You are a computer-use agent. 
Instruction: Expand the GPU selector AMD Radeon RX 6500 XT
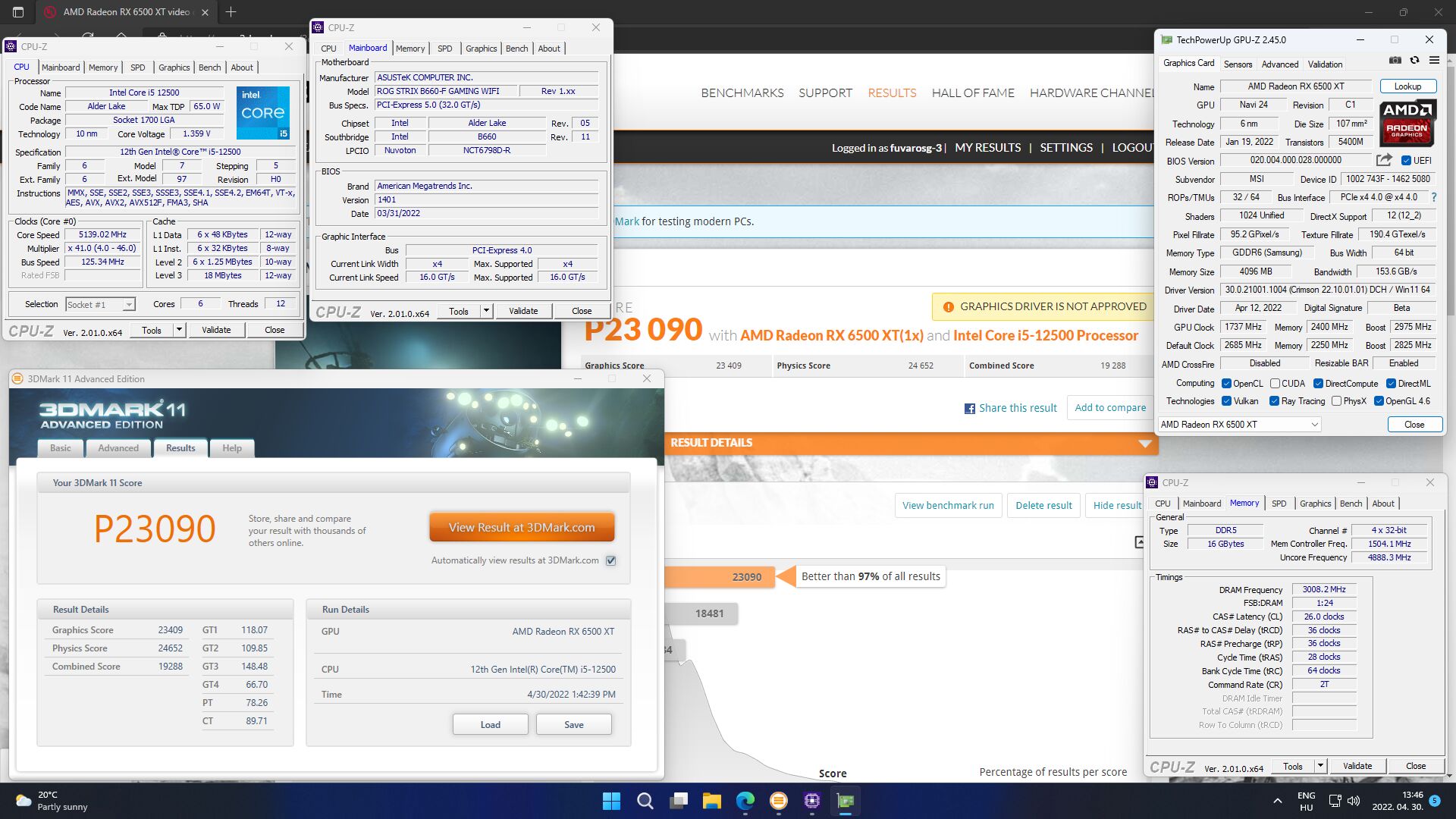[1314, 425]
